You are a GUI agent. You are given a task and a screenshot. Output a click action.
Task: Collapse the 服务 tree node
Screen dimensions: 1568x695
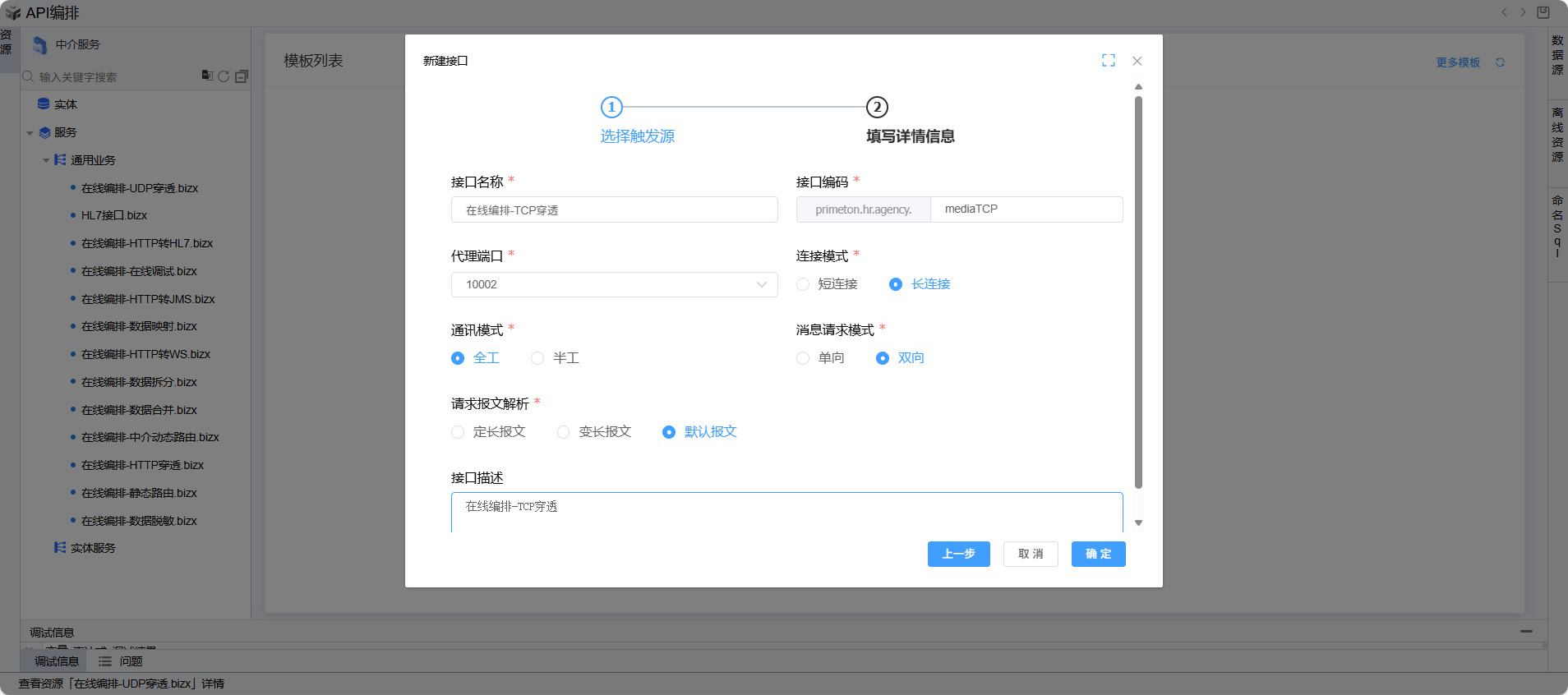coord(30,133)
